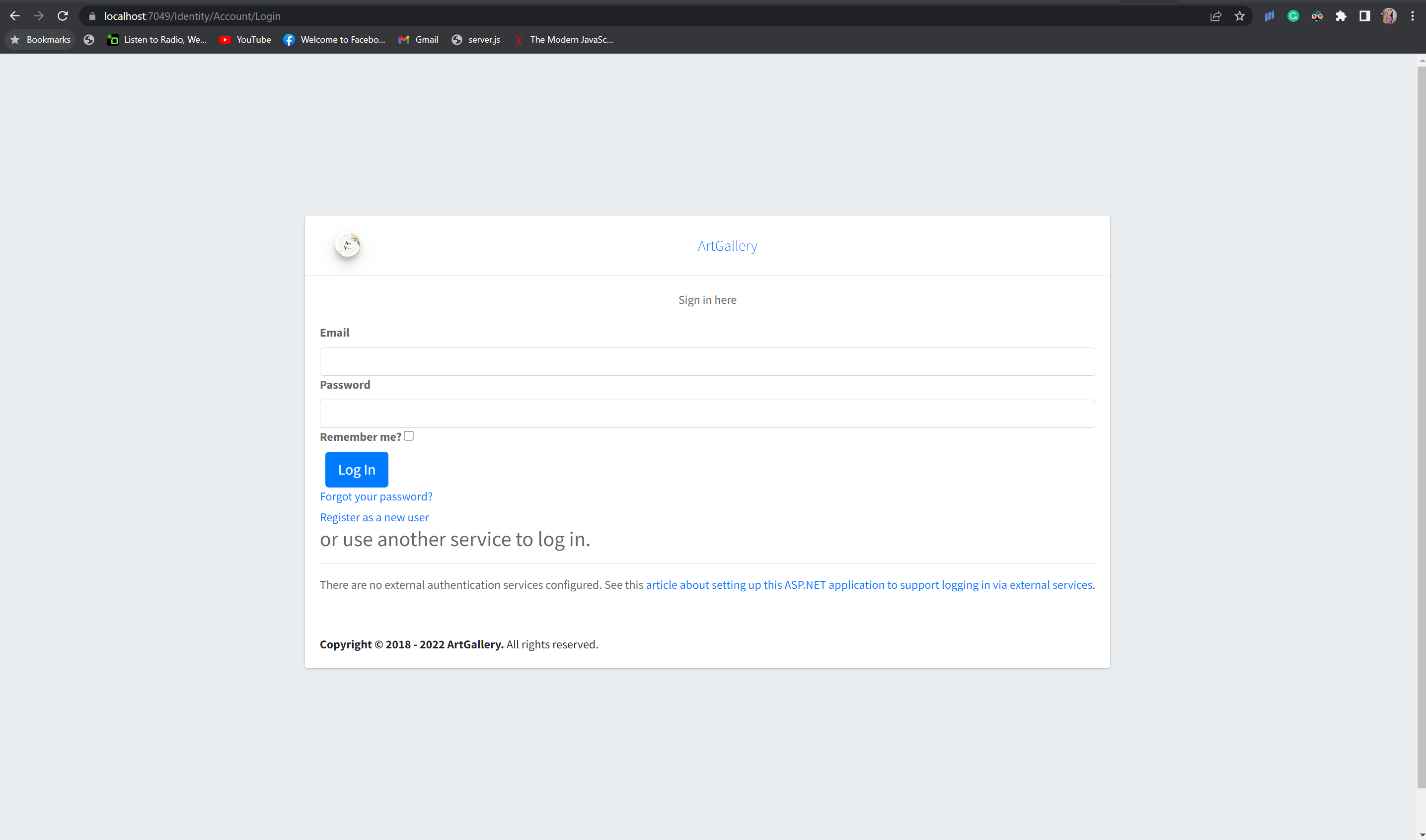Click the share page icon
1426x840 pixels.
tap(1215, 16)
